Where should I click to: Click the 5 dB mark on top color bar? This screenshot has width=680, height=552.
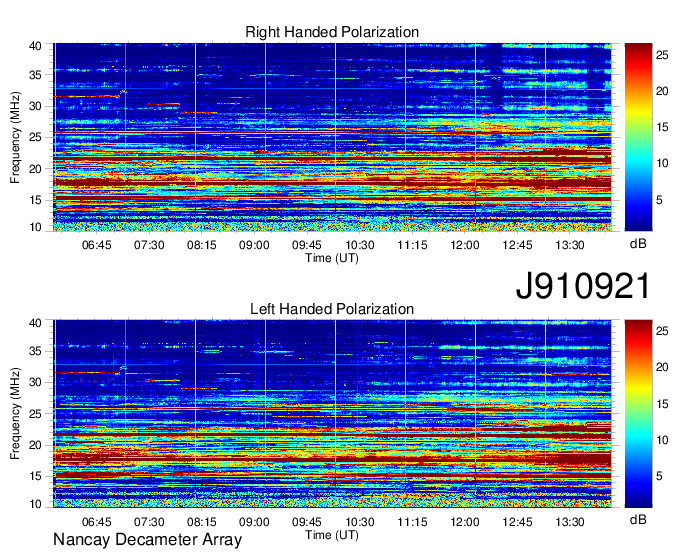pos(659,200)
